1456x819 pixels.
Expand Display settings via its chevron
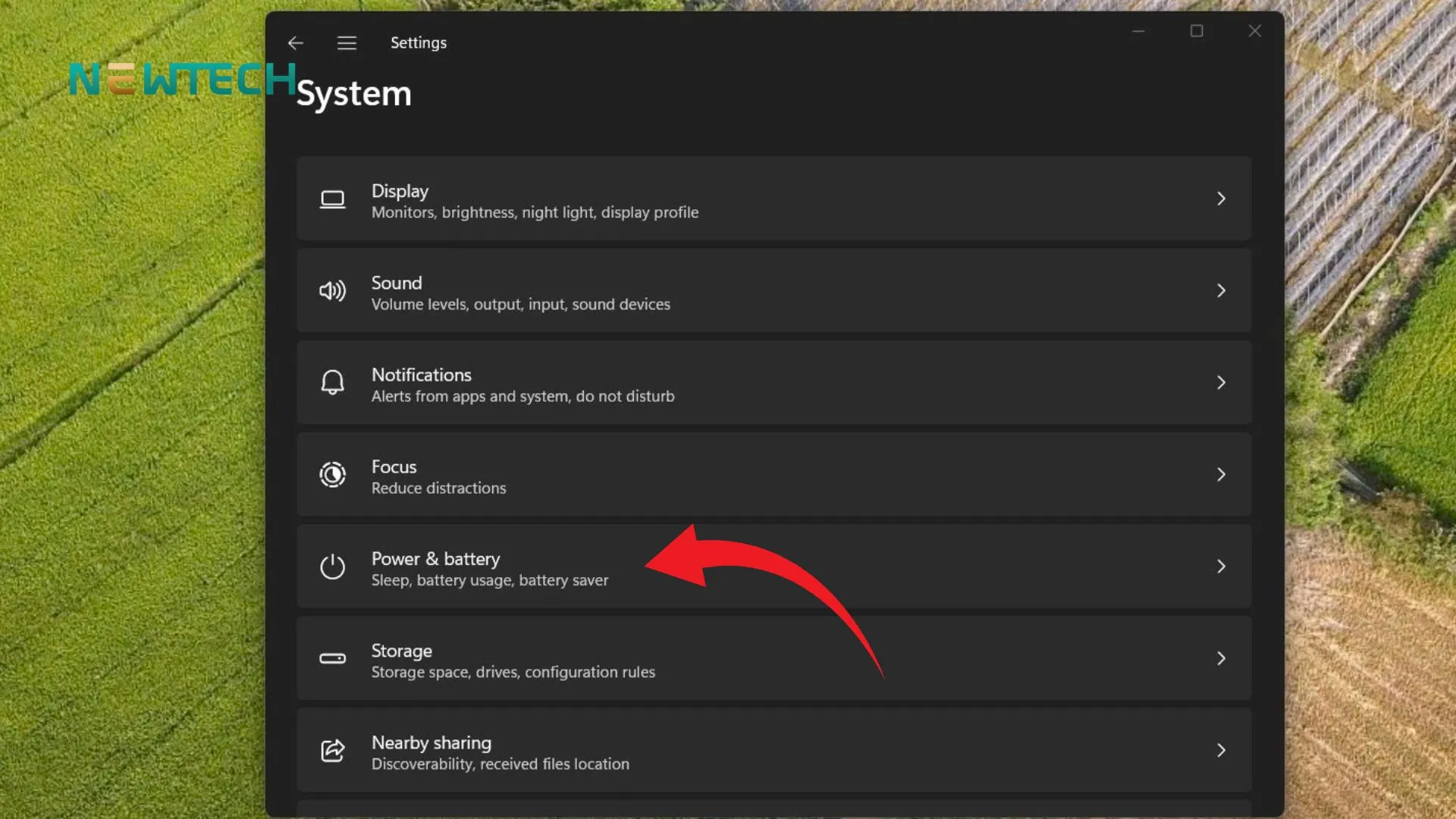(x=1221, y=199)
